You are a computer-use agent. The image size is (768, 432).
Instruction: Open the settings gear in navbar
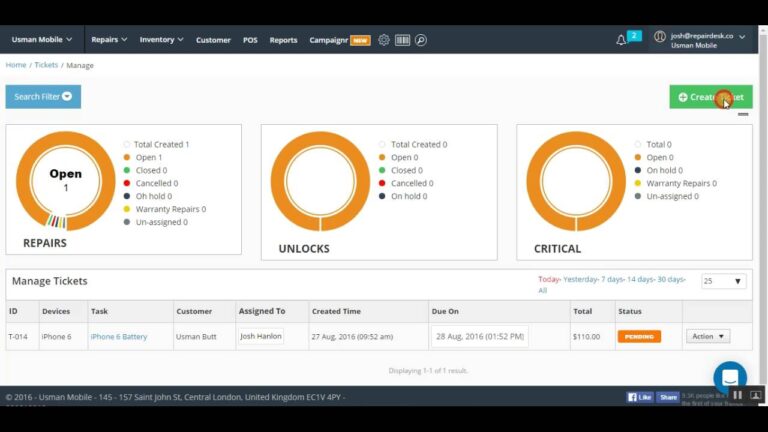384,40
